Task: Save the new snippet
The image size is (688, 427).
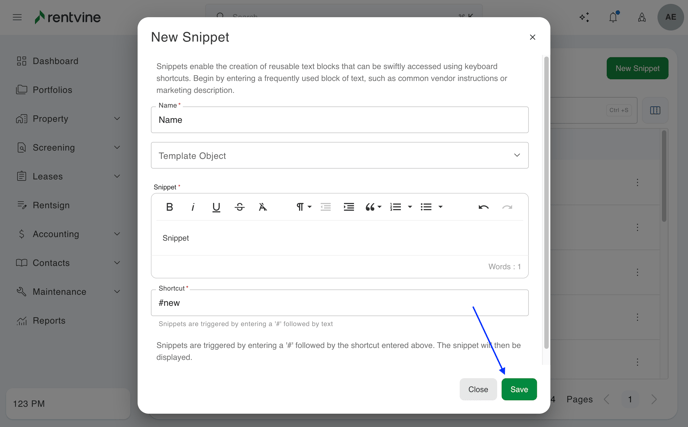Action: (x=518, y=389)
